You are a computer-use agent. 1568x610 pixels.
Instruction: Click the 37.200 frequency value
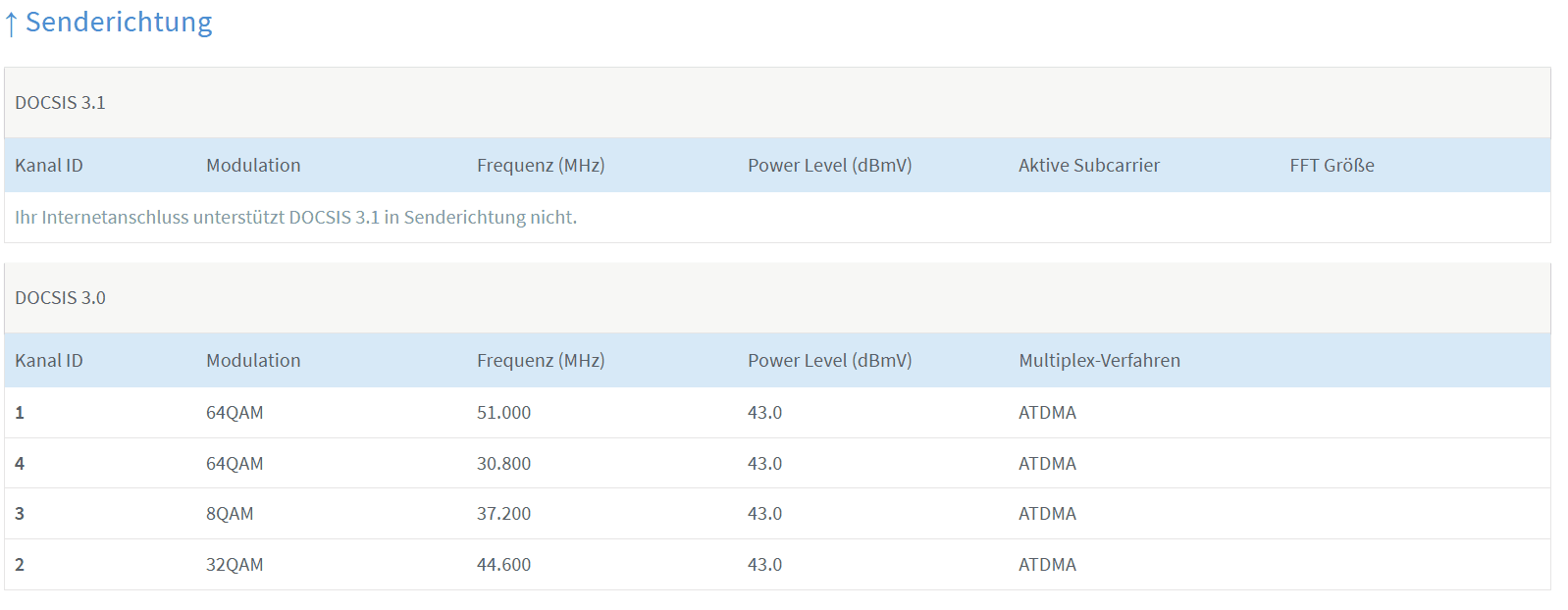coord(503,514)
